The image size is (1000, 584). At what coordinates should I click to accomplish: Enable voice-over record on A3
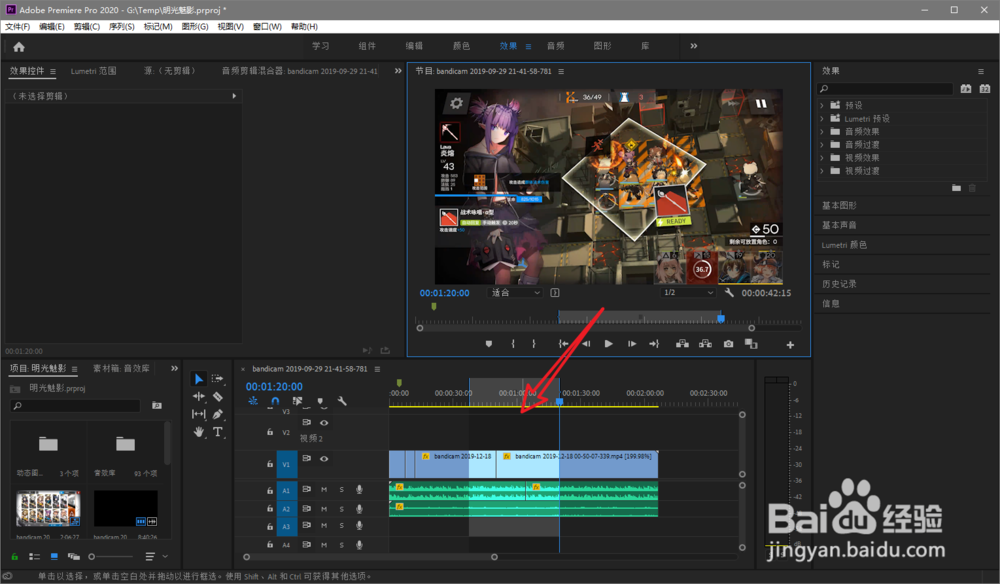(x=360, y=525)
